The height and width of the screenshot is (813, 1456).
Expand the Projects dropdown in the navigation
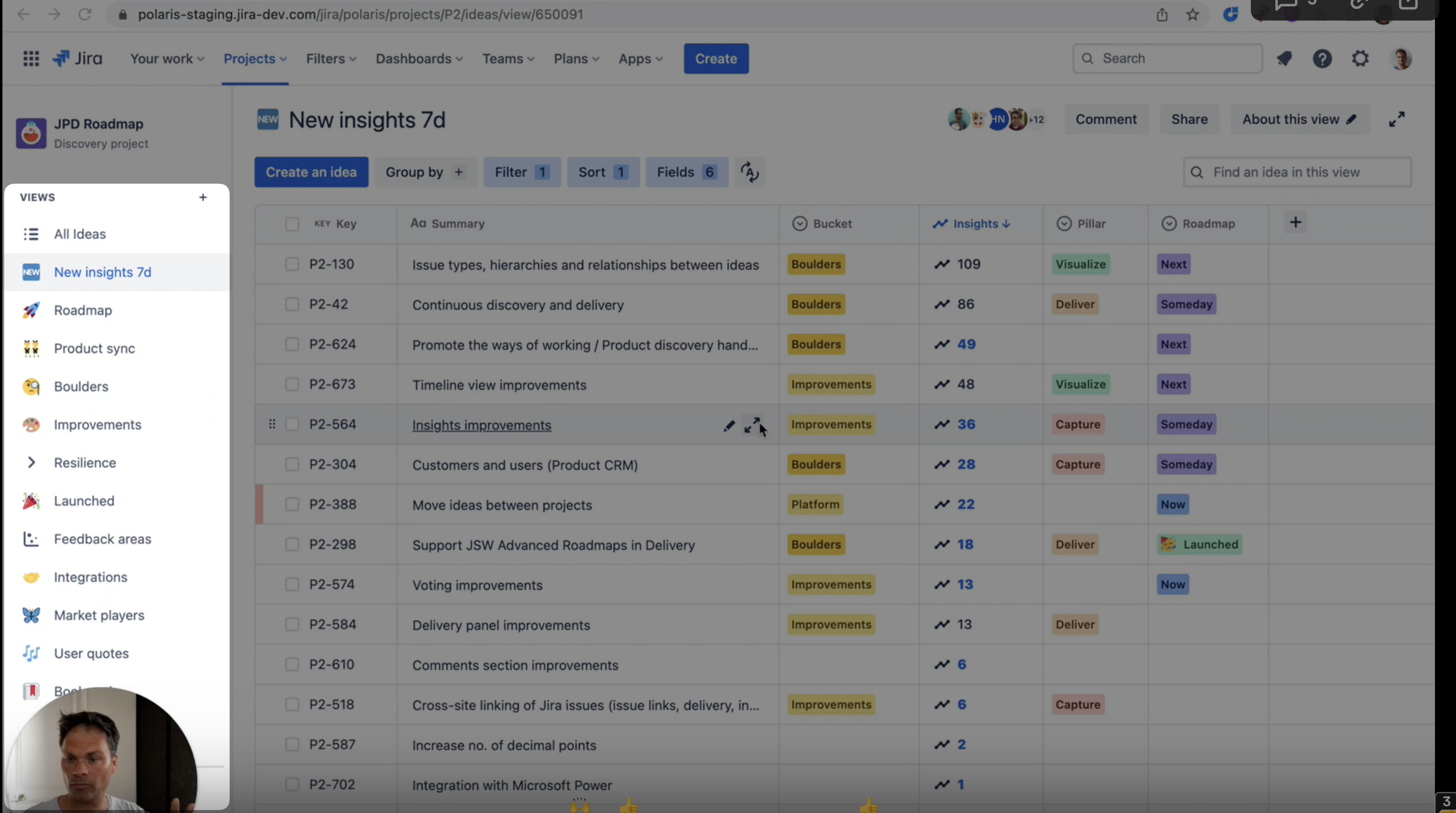point(255,58)
